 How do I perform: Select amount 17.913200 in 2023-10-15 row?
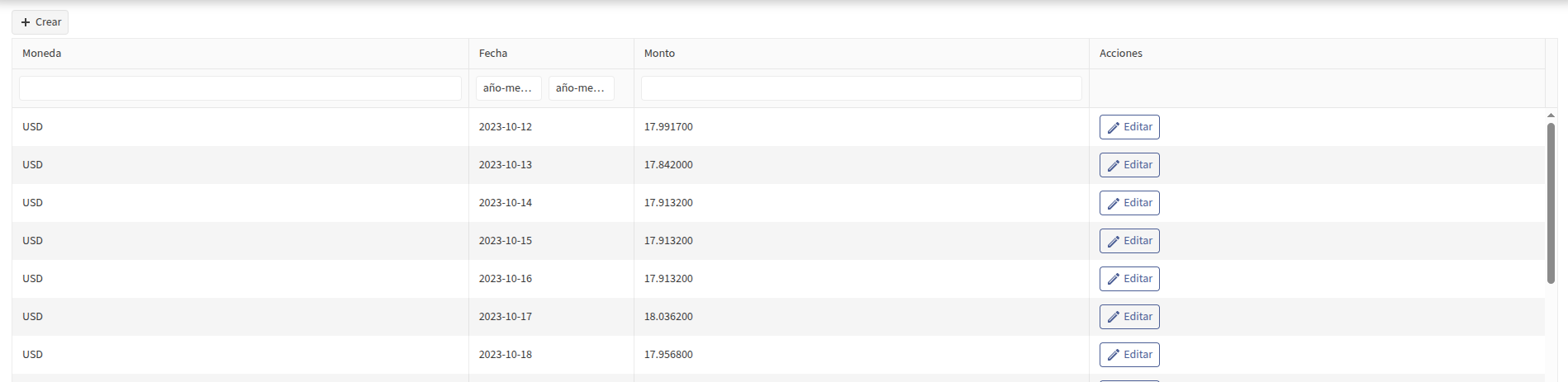pos(668,241)
